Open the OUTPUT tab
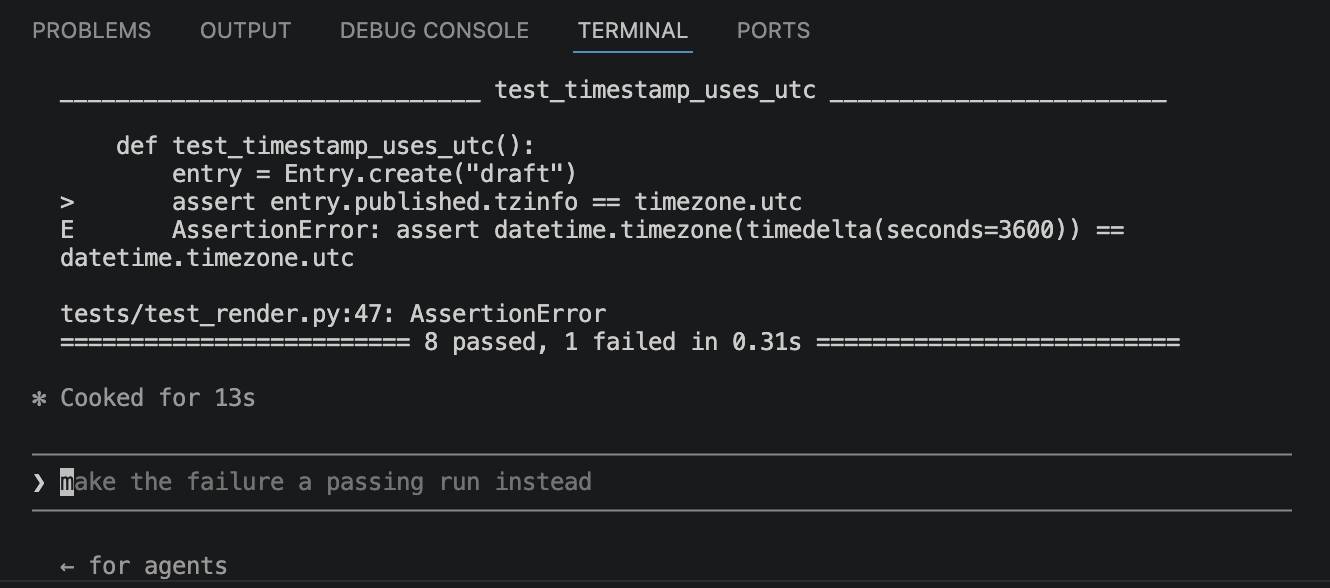Screen dimensions: 1330x588 (246, 31)
